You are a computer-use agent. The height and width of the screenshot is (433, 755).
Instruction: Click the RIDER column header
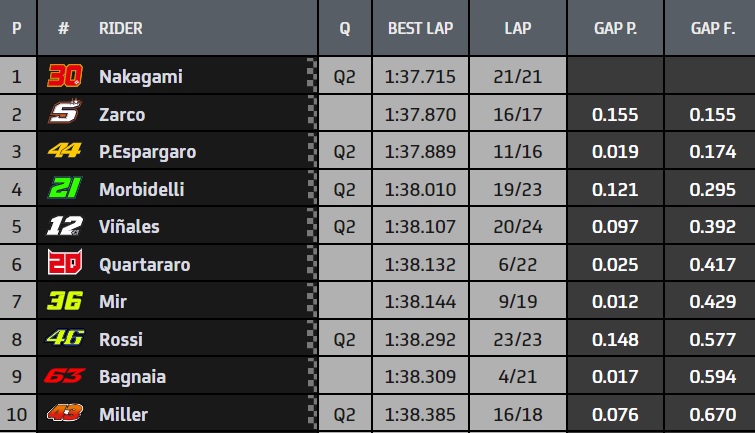[x=121, y=28]
